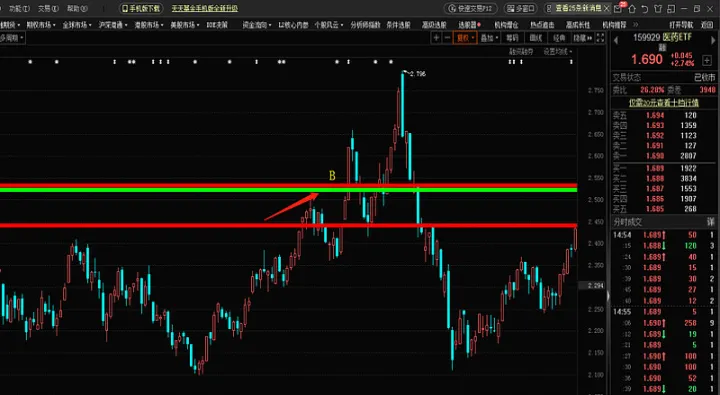This screenshot has height=395, width=720.
Task: Expand the 资金流向 dropdown
Action: coord(257,25)
